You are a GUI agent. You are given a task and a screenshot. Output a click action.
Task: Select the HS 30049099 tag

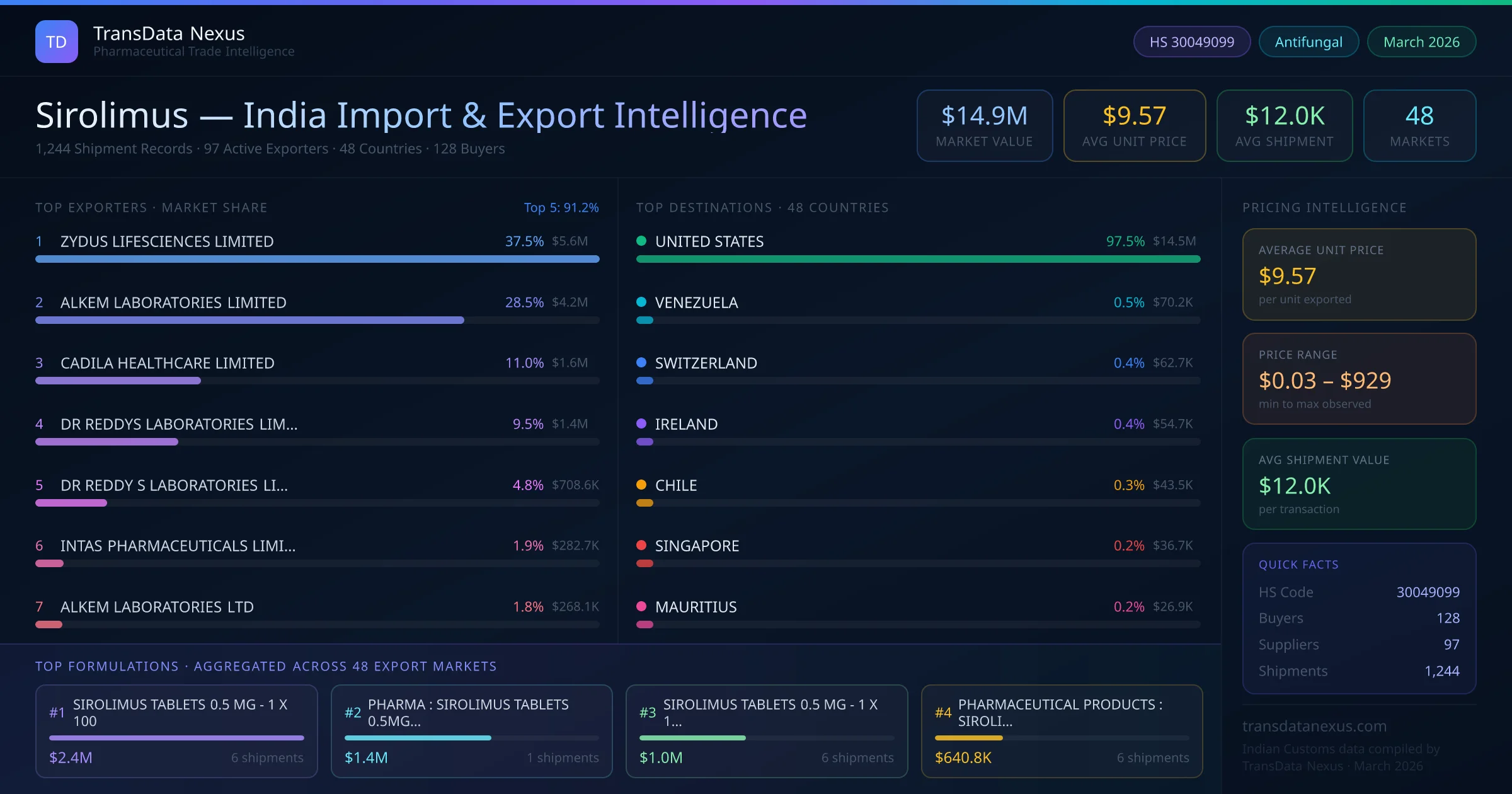1191,42
